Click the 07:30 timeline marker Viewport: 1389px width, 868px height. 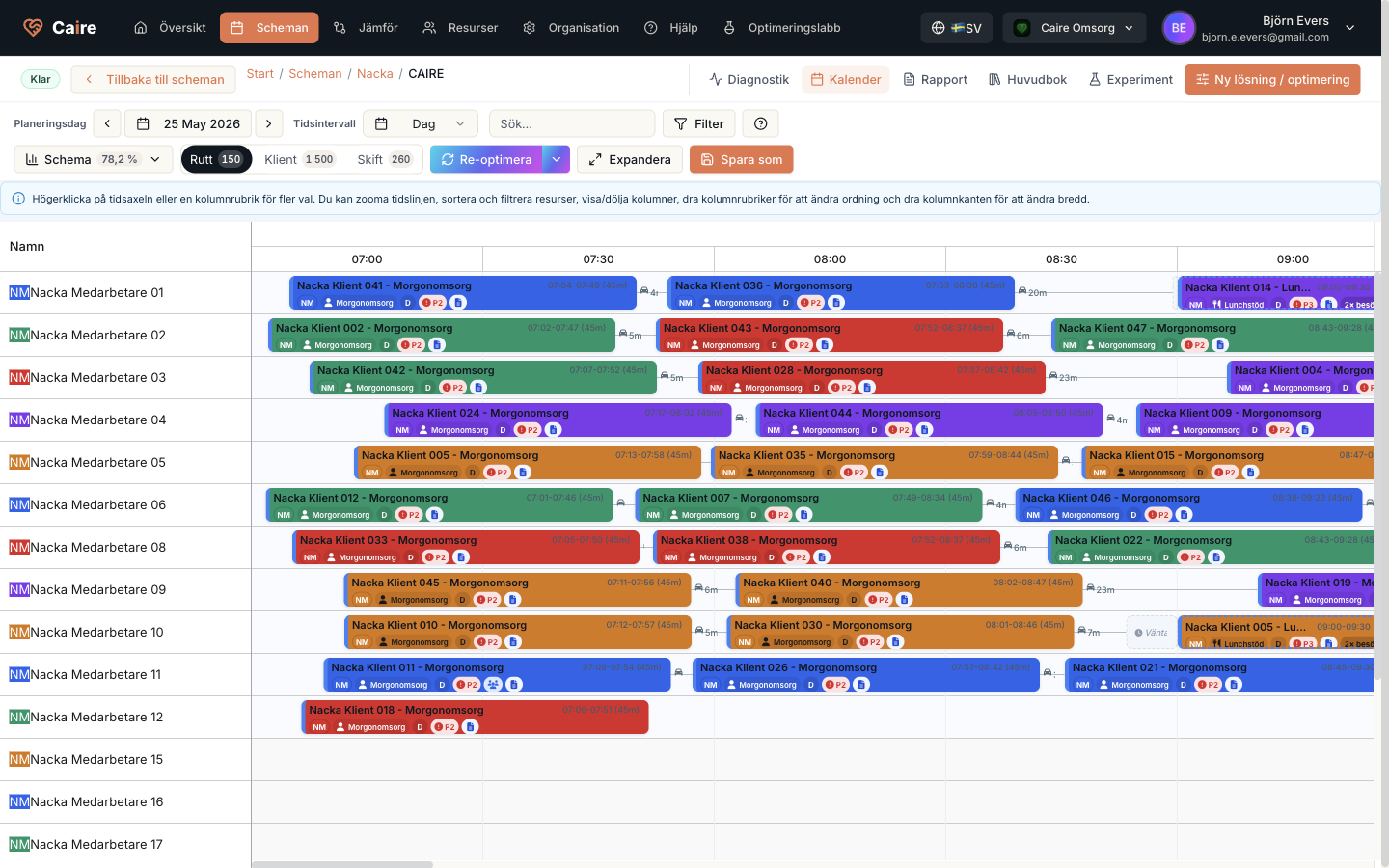(598, 258)
